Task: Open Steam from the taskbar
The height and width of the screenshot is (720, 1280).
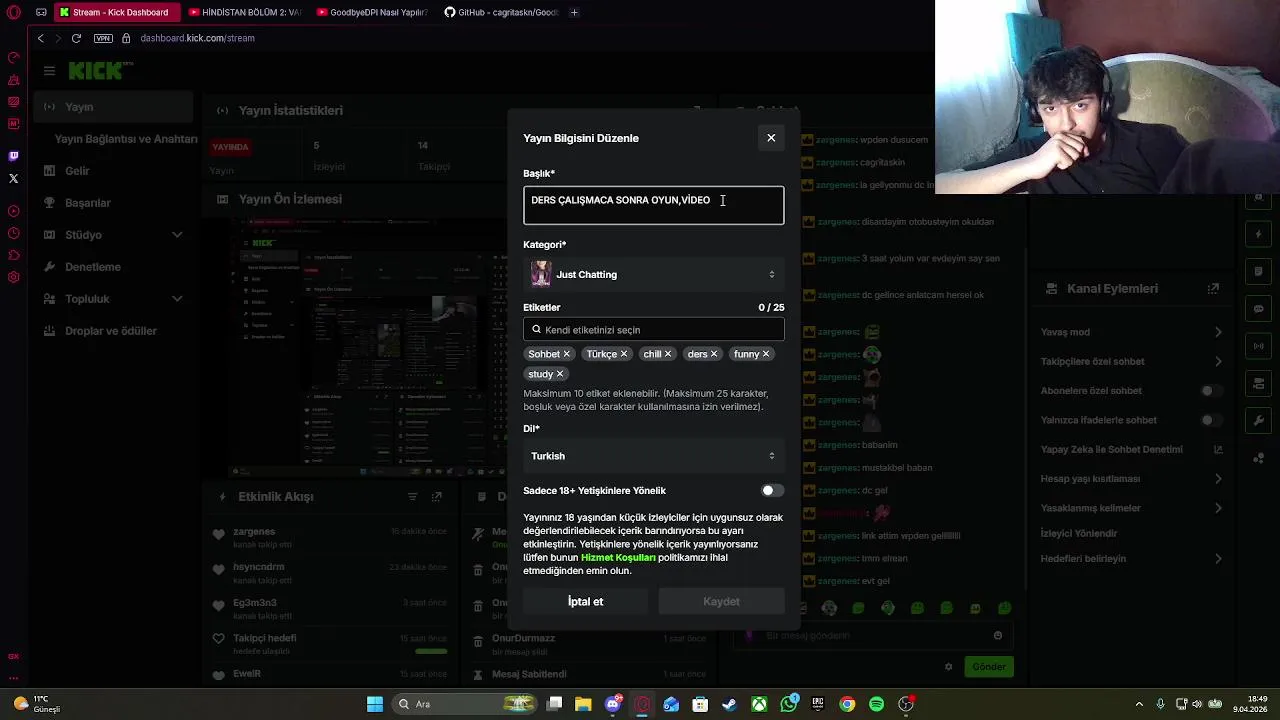Action: [x=730, y=704]
